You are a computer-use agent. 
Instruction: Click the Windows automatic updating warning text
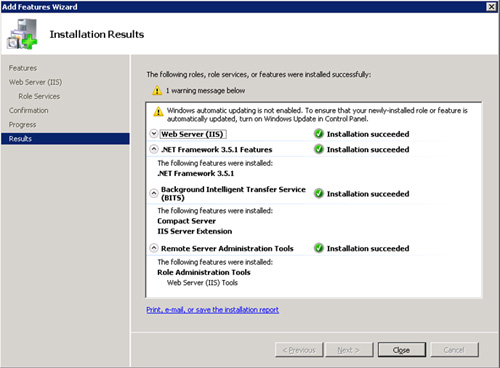(317, 115)
